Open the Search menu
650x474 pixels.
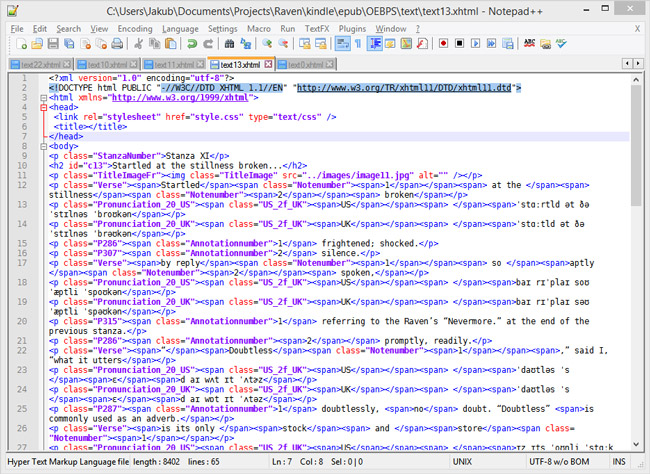[x=69, y=29]
